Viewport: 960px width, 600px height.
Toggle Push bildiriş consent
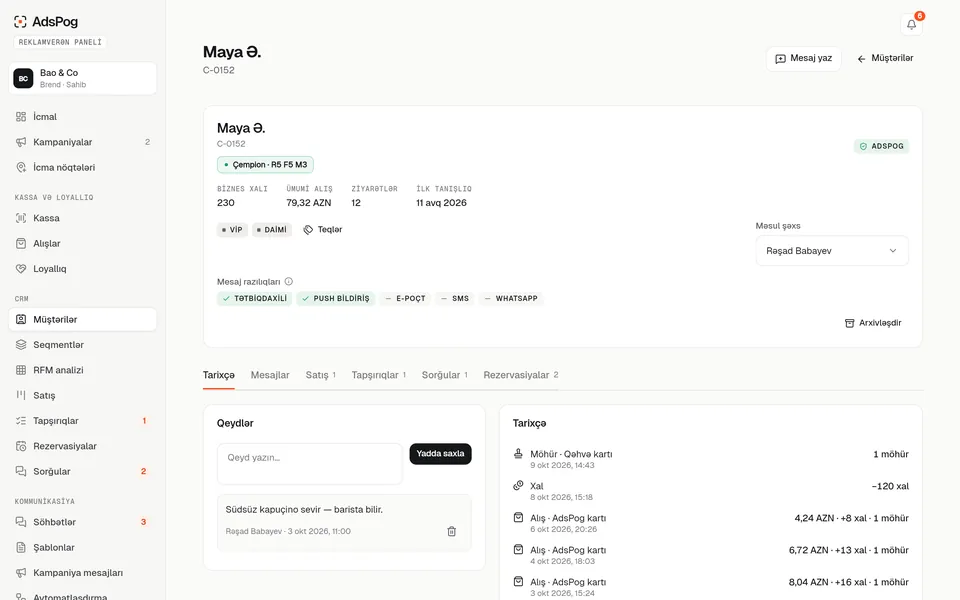[336, 298]
